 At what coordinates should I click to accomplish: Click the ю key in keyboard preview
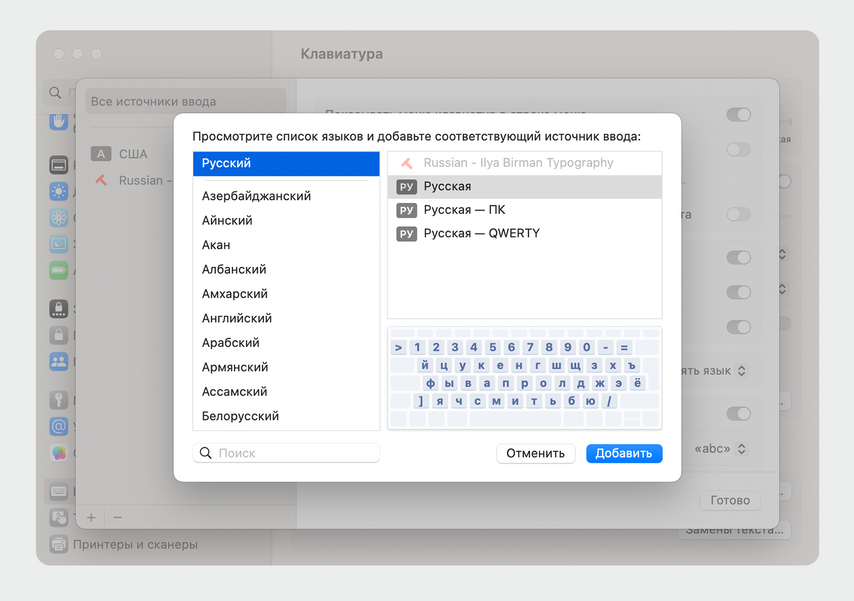point(590,401)
